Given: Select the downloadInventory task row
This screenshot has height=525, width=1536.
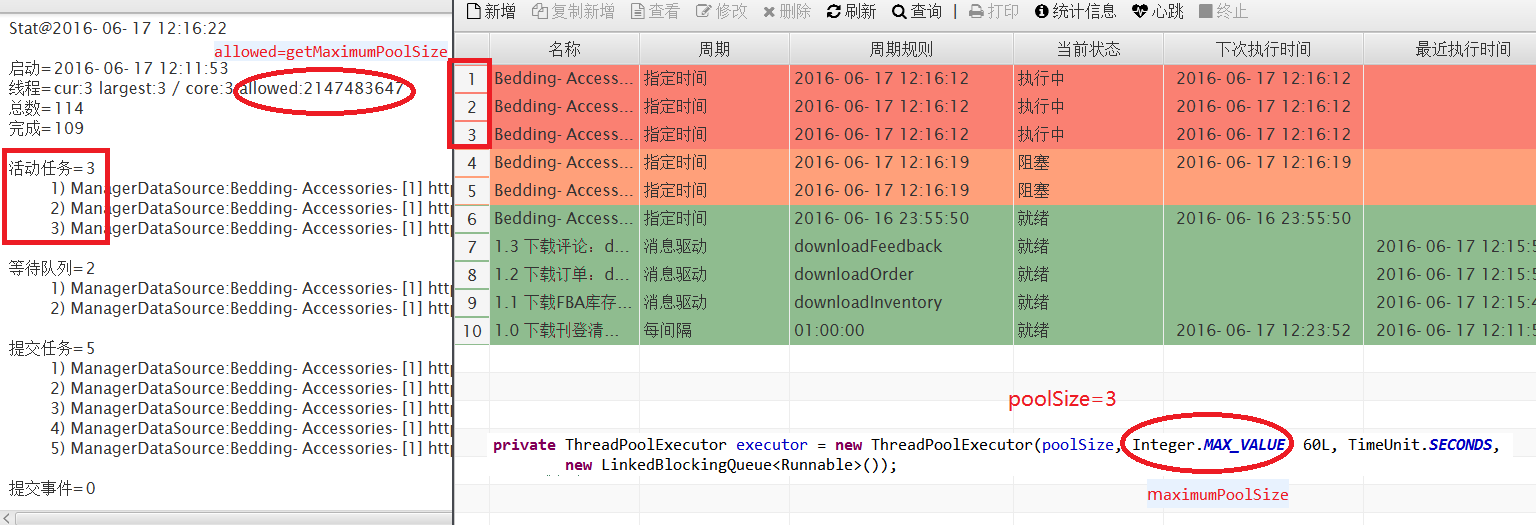Looking at the screenshot, I should coord(868,302).
